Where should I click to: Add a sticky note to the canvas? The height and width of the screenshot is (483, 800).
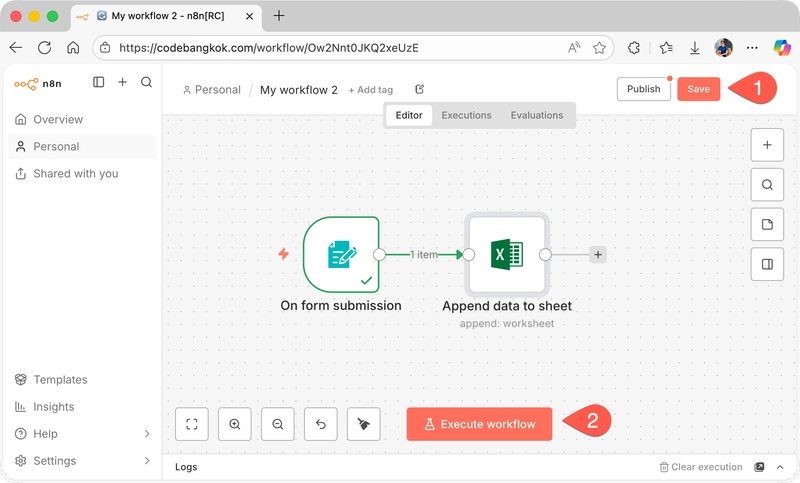click(x=767, y=225)
